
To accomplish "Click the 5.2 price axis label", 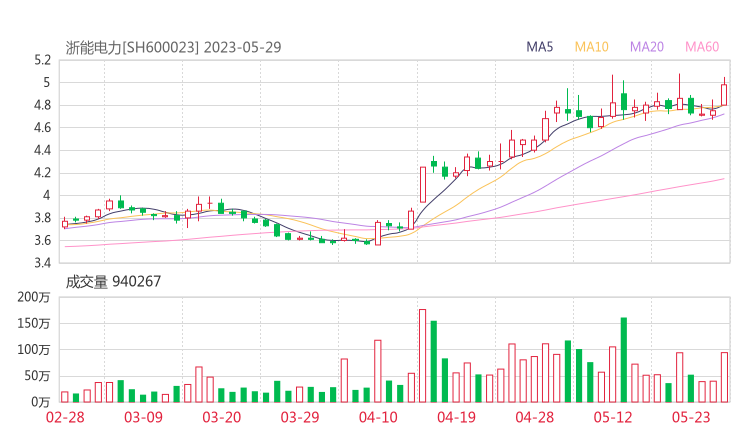I will (42, 60).
